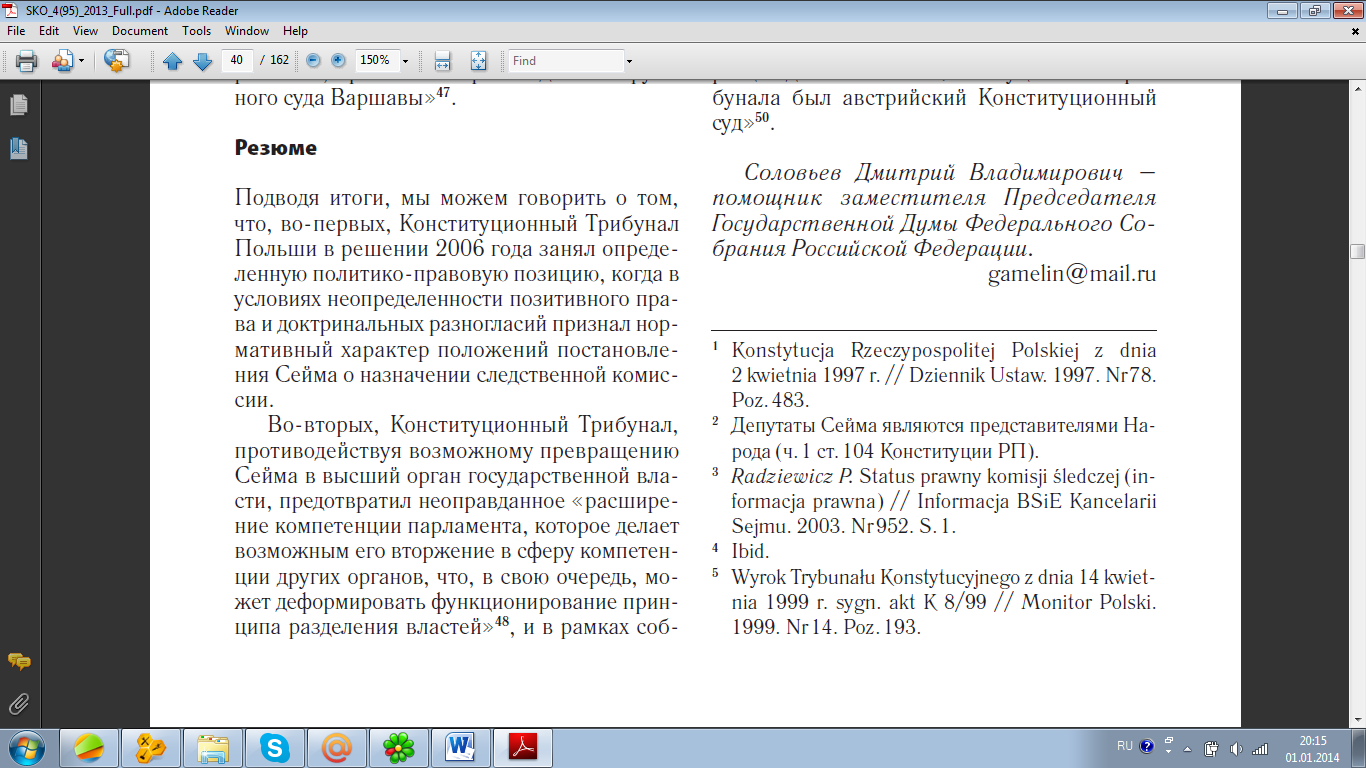Click the network signal tray icon

point(1259,748)
